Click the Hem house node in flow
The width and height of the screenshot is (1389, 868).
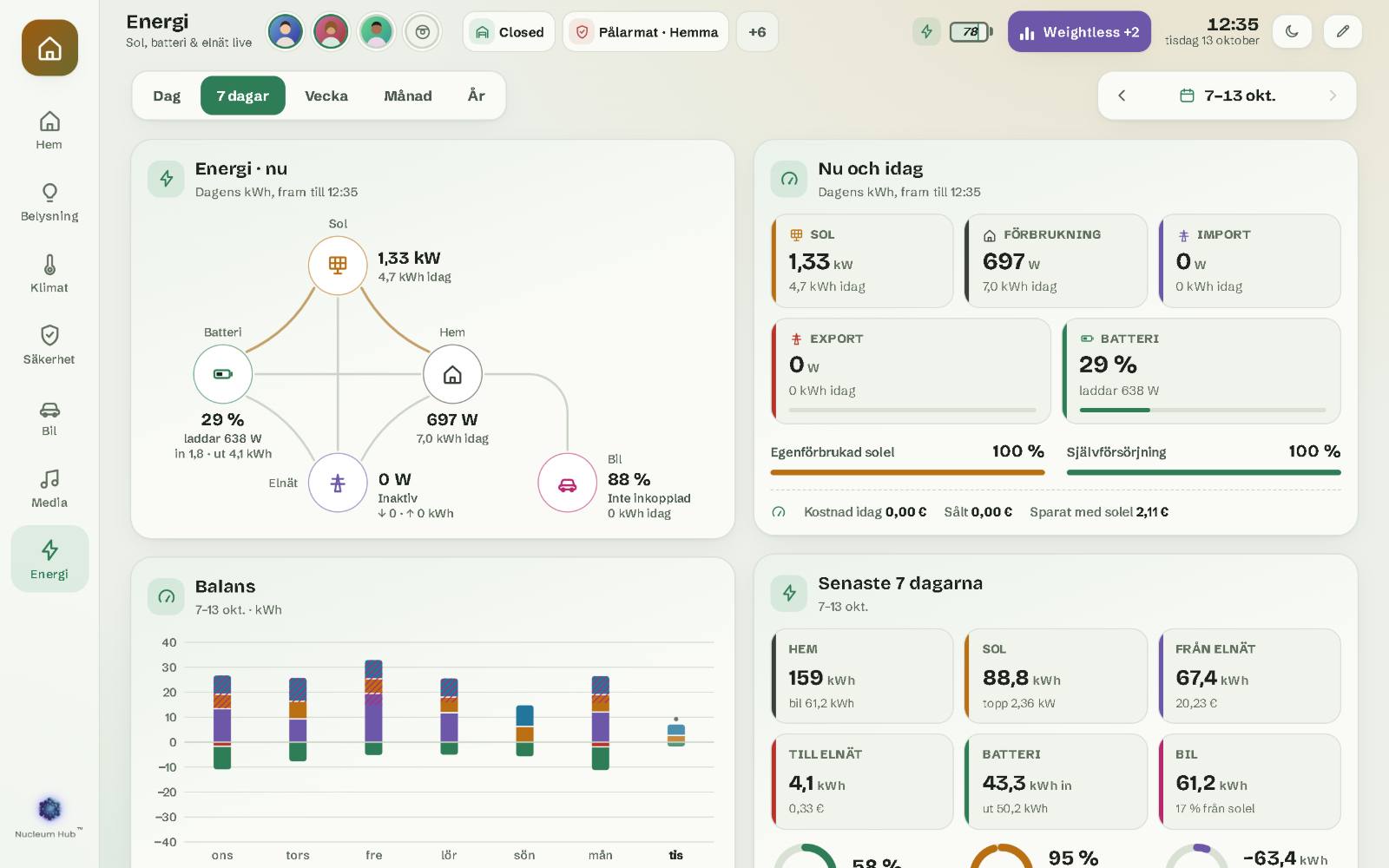click(x=452, y=374)
